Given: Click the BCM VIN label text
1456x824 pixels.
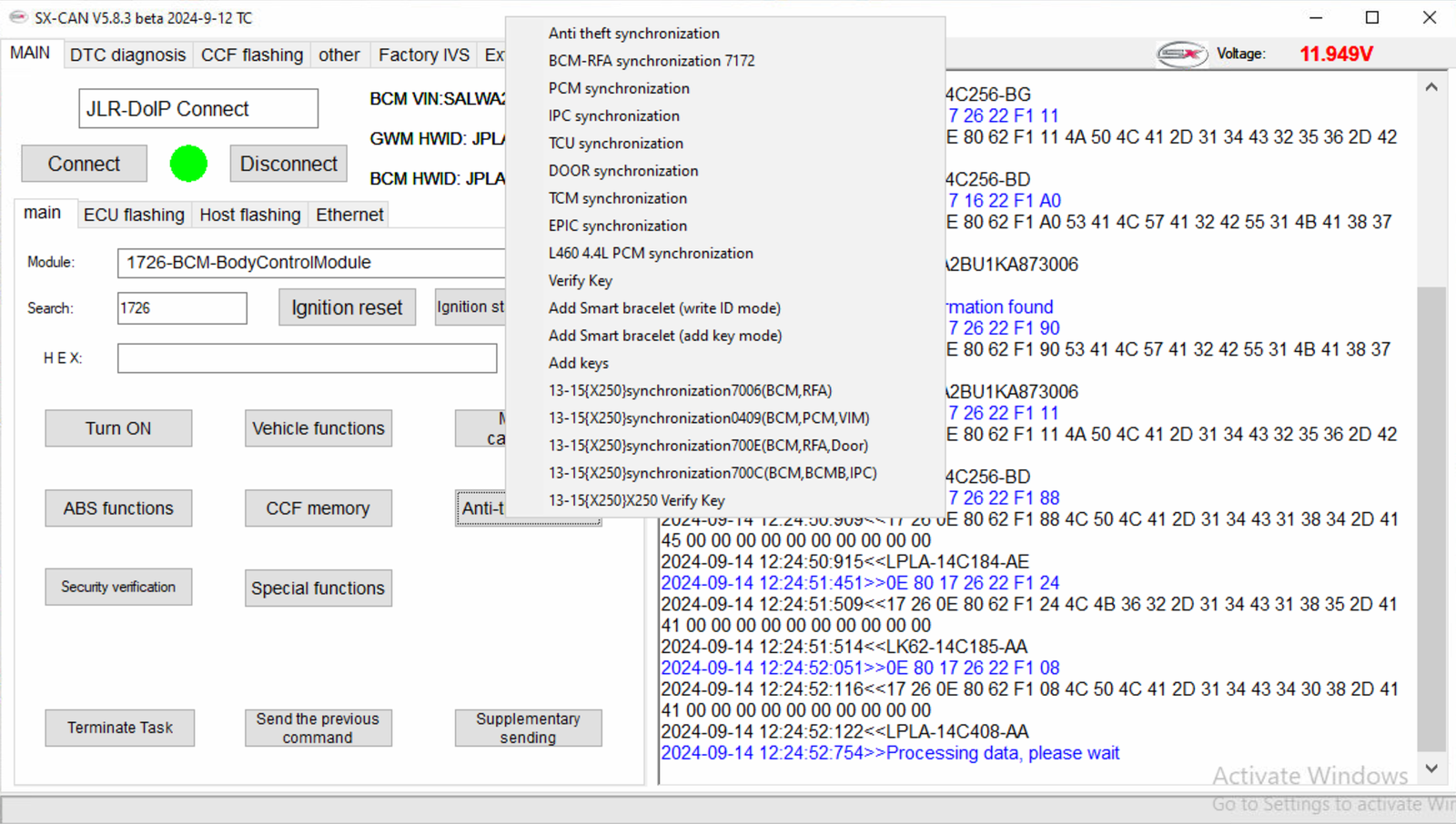Looking at the screenshot, I should 437,99.
